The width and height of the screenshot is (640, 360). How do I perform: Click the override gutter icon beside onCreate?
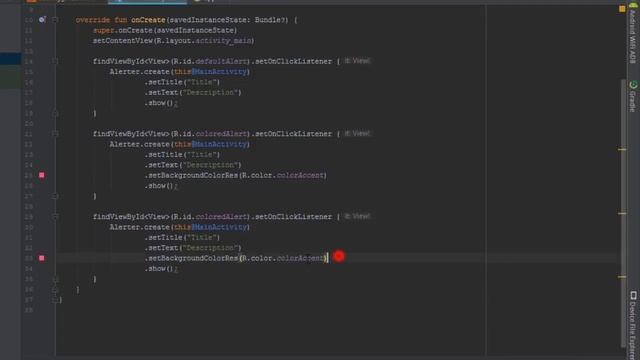click(42, 20)
